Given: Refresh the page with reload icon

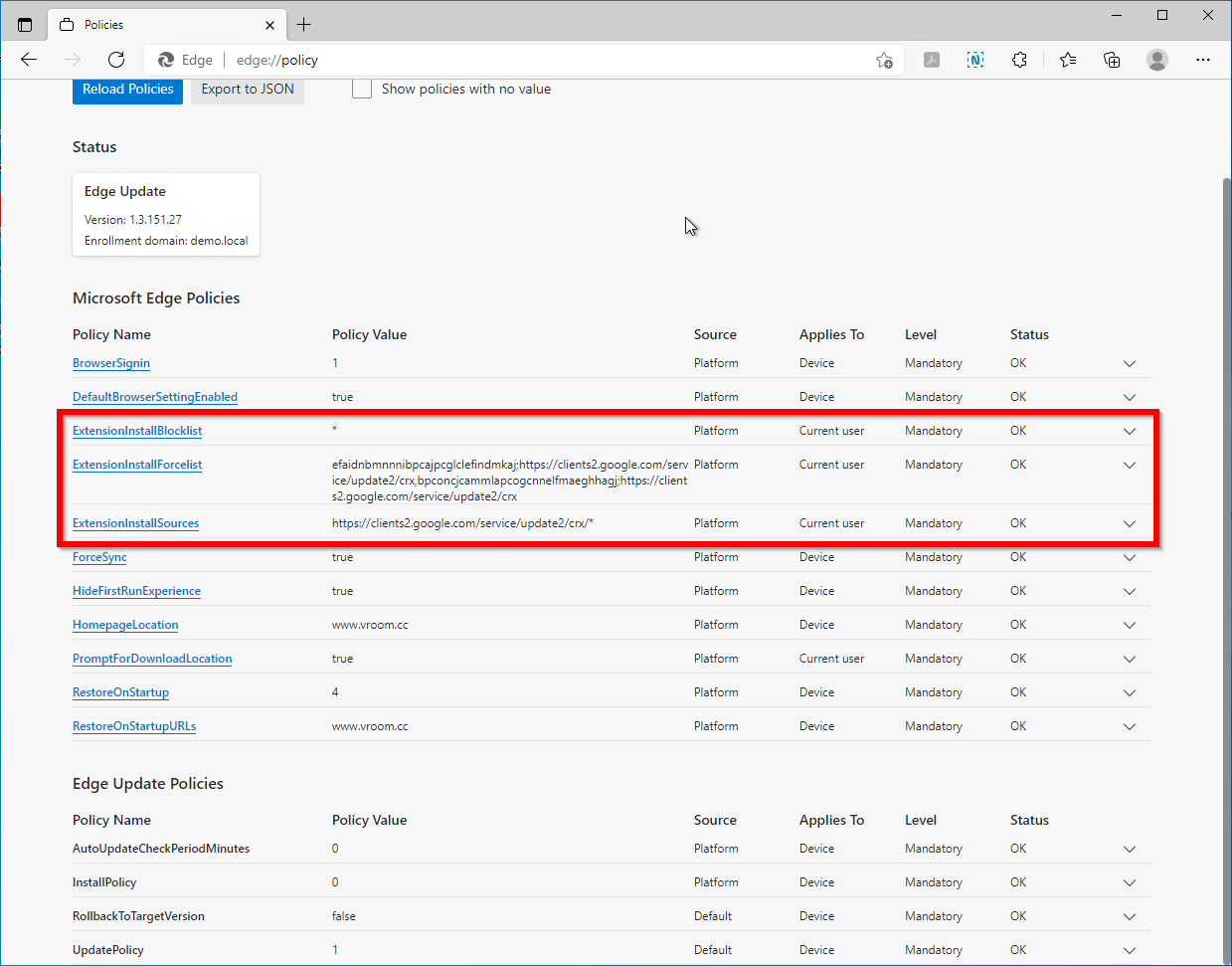Looking at the screenshot, I should coord(116,60).
